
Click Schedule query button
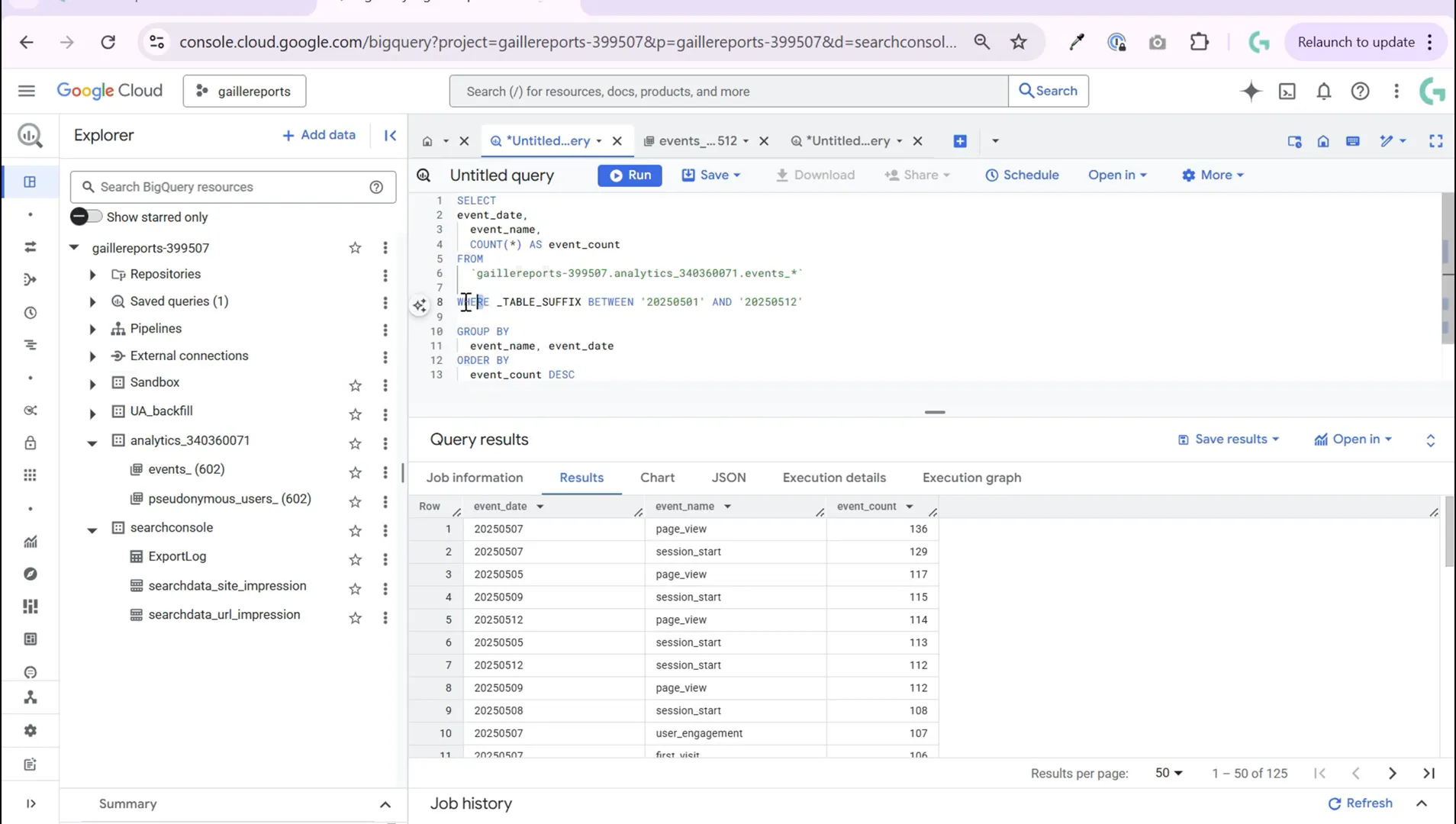pyautogui.click(x=1022, y=175)
